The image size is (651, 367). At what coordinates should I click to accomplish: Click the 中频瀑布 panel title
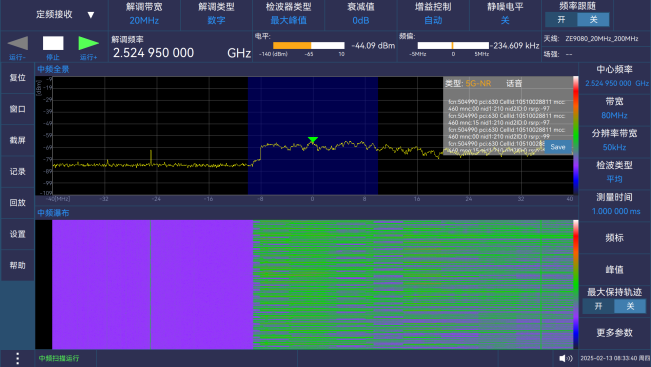[x=53, y=213]
